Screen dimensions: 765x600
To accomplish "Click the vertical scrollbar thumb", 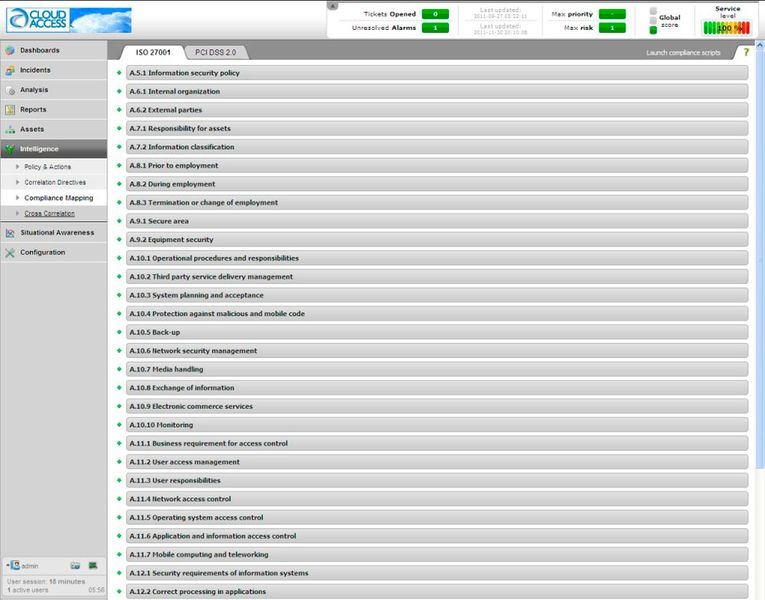I will tap(760, 259).
